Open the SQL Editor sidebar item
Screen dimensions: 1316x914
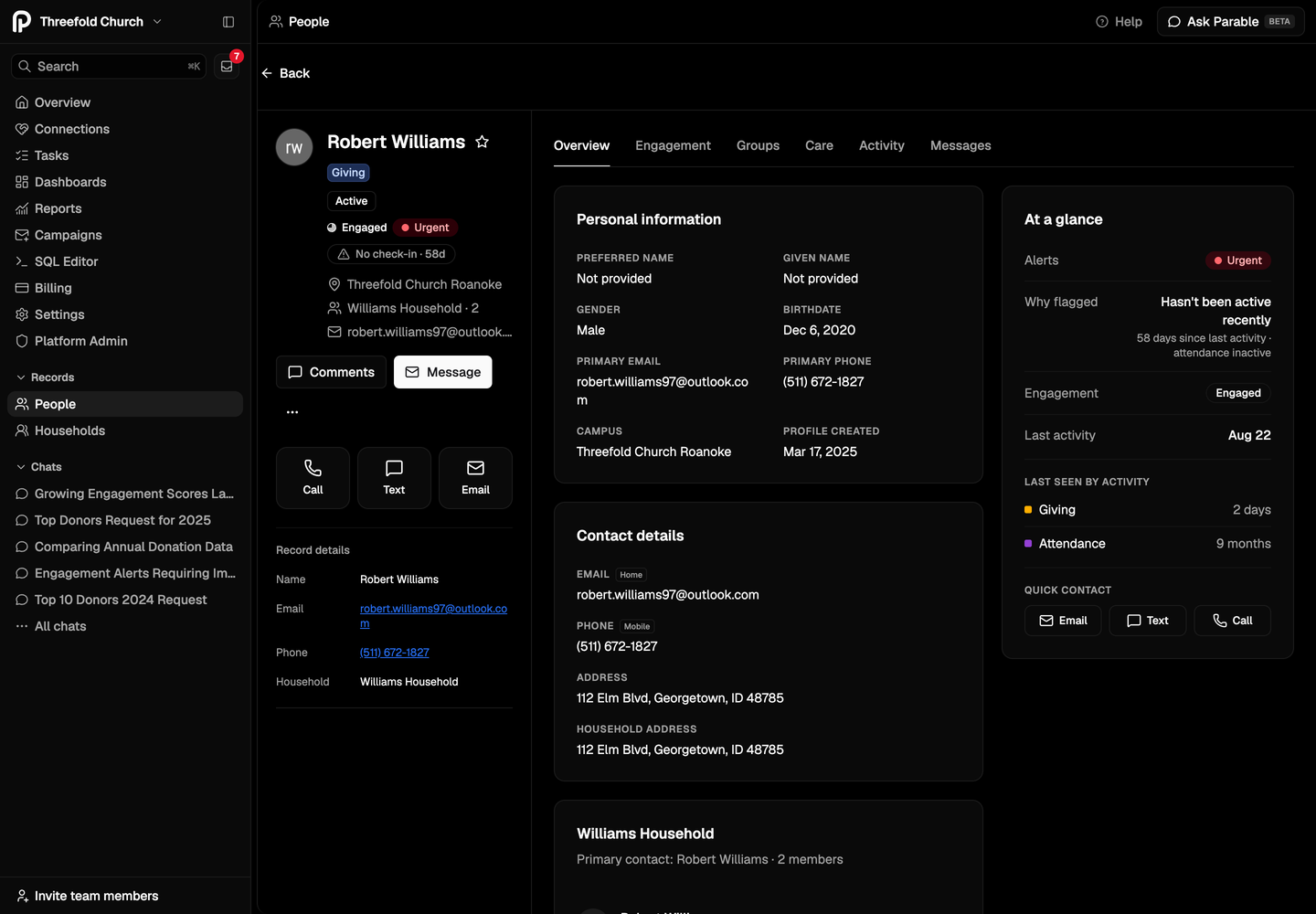pyautogui.click(x=125, y=261)
